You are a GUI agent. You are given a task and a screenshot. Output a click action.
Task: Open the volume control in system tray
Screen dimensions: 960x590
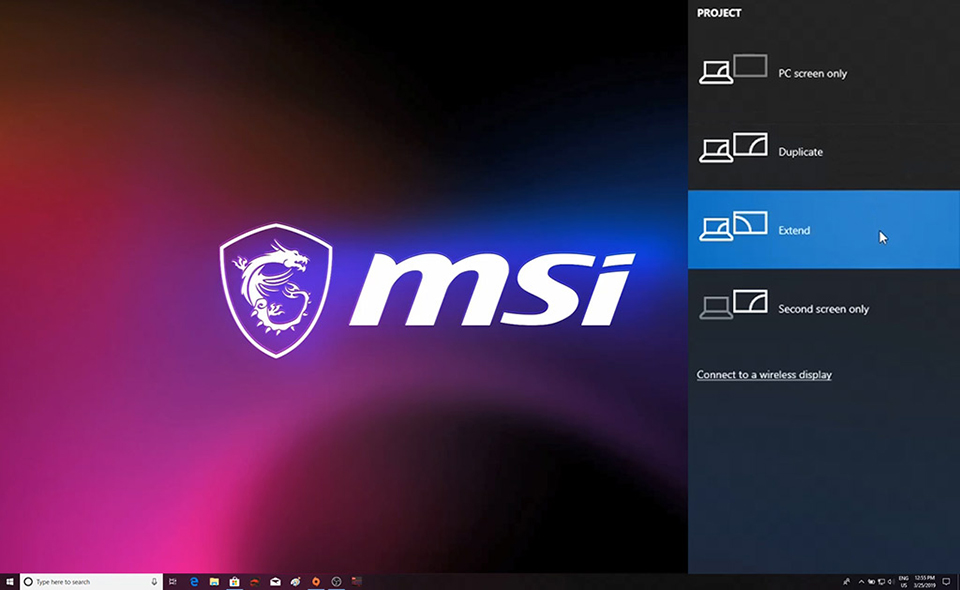pyautogui.click(x=891, y=581)
